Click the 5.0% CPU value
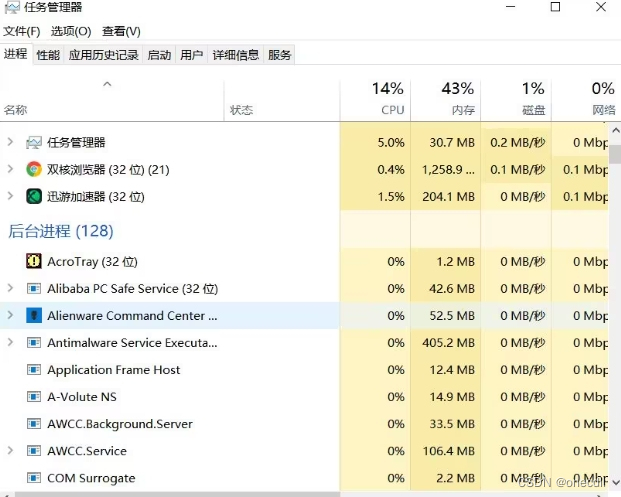 pyautogui.click(x=391, y=143)
